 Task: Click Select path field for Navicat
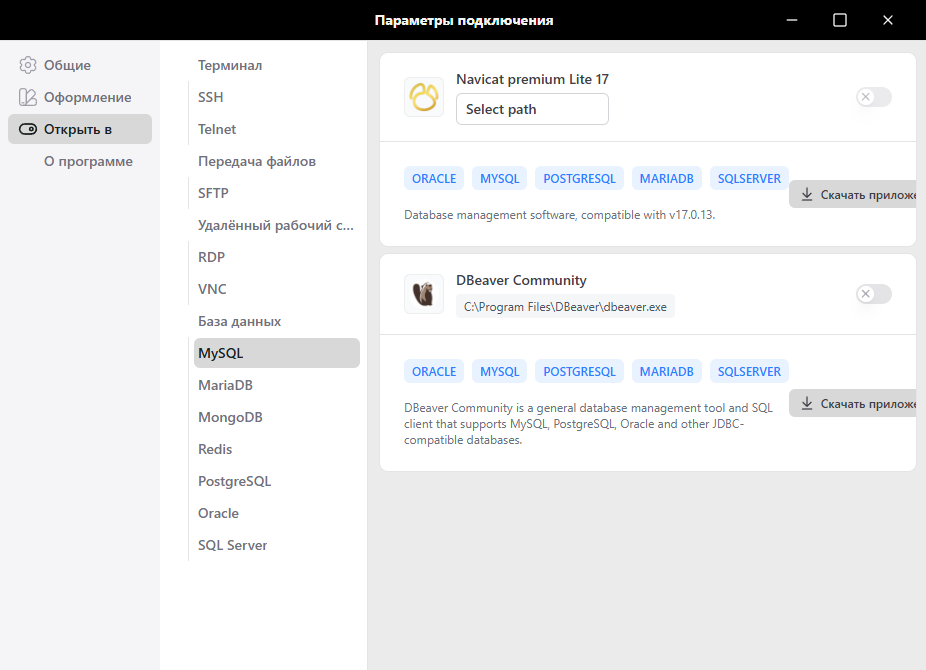[532, 109]
